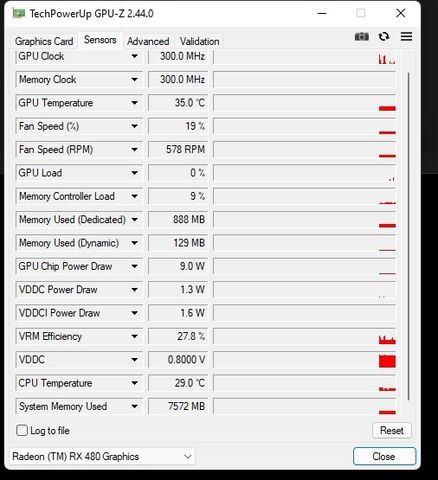Open the Fan Speed (%) dropdown
This screenshot has width=438, height=480.
135,126
